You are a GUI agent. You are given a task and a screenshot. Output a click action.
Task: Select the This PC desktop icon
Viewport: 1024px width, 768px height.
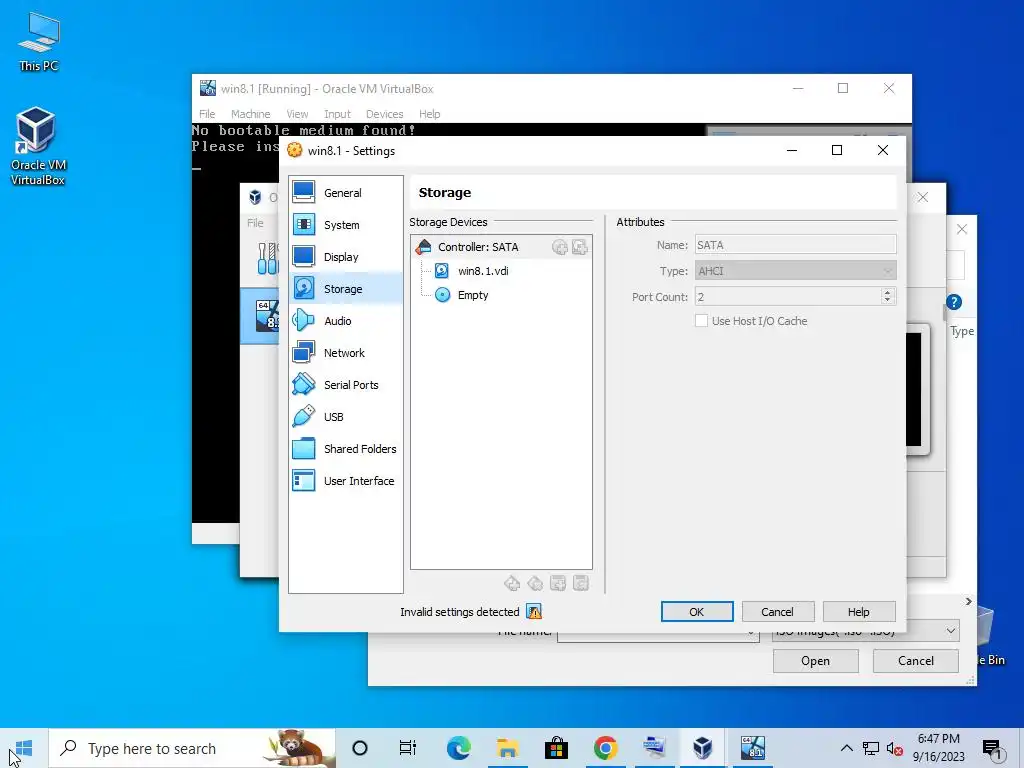coord(39,42)
